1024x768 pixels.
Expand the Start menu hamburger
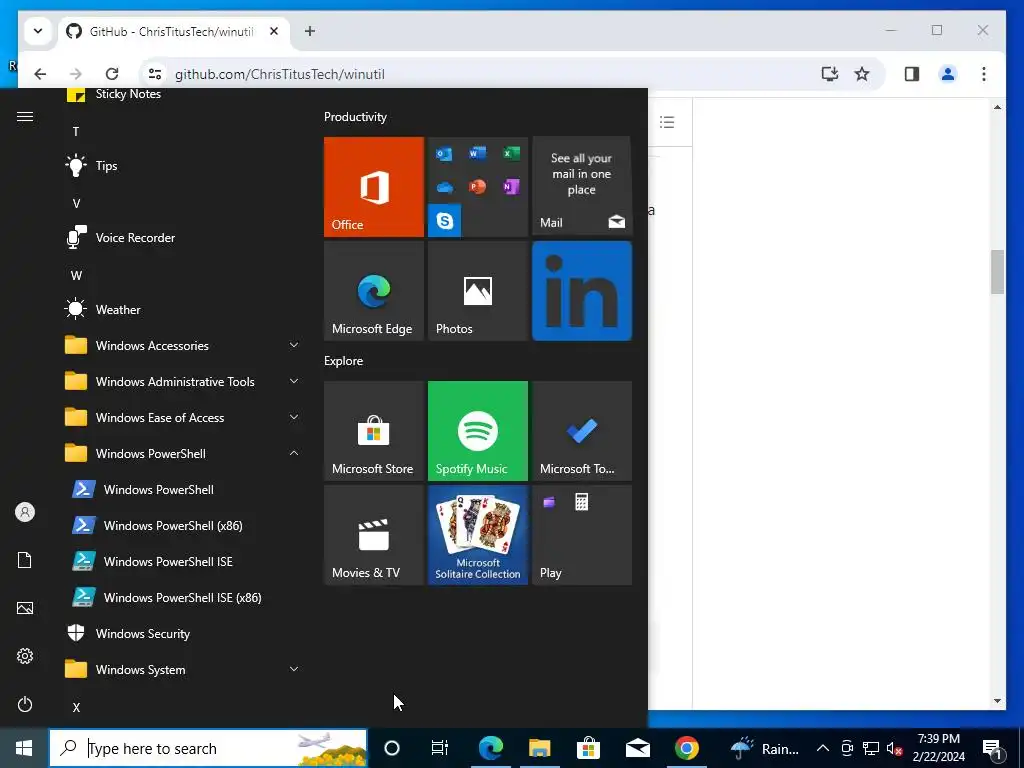[x=25, y=117]
